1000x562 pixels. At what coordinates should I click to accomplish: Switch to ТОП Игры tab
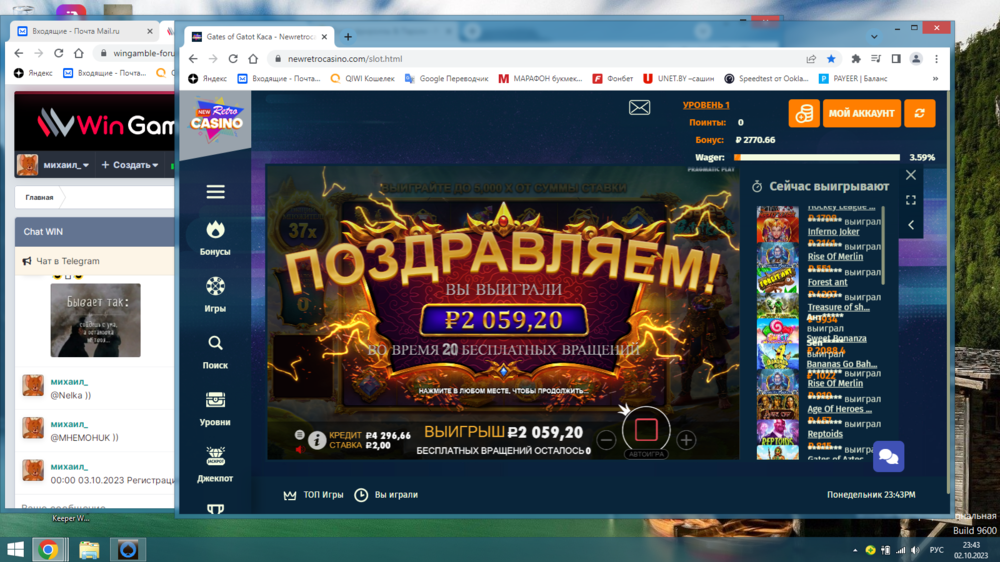(314, 495)
